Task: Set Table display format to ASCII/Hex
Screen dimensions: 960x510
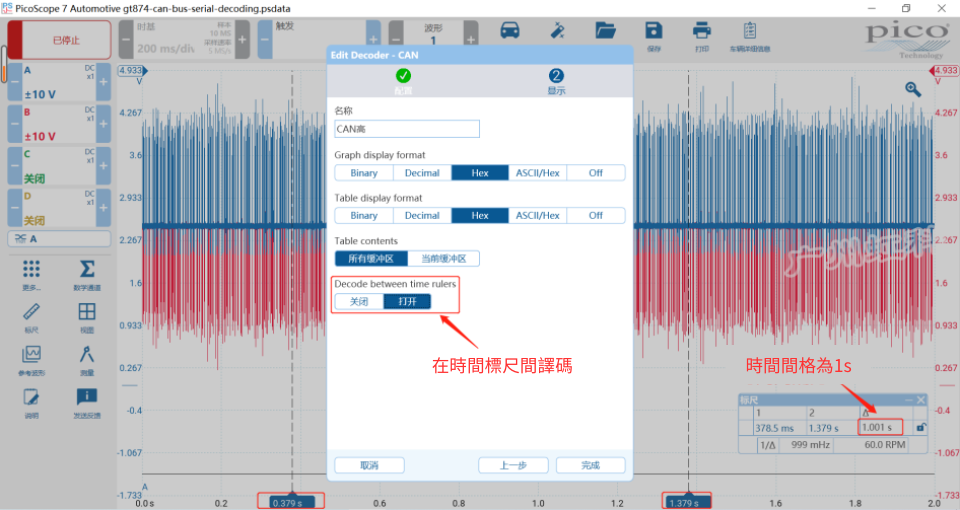Action: click(x=538, y=216)
